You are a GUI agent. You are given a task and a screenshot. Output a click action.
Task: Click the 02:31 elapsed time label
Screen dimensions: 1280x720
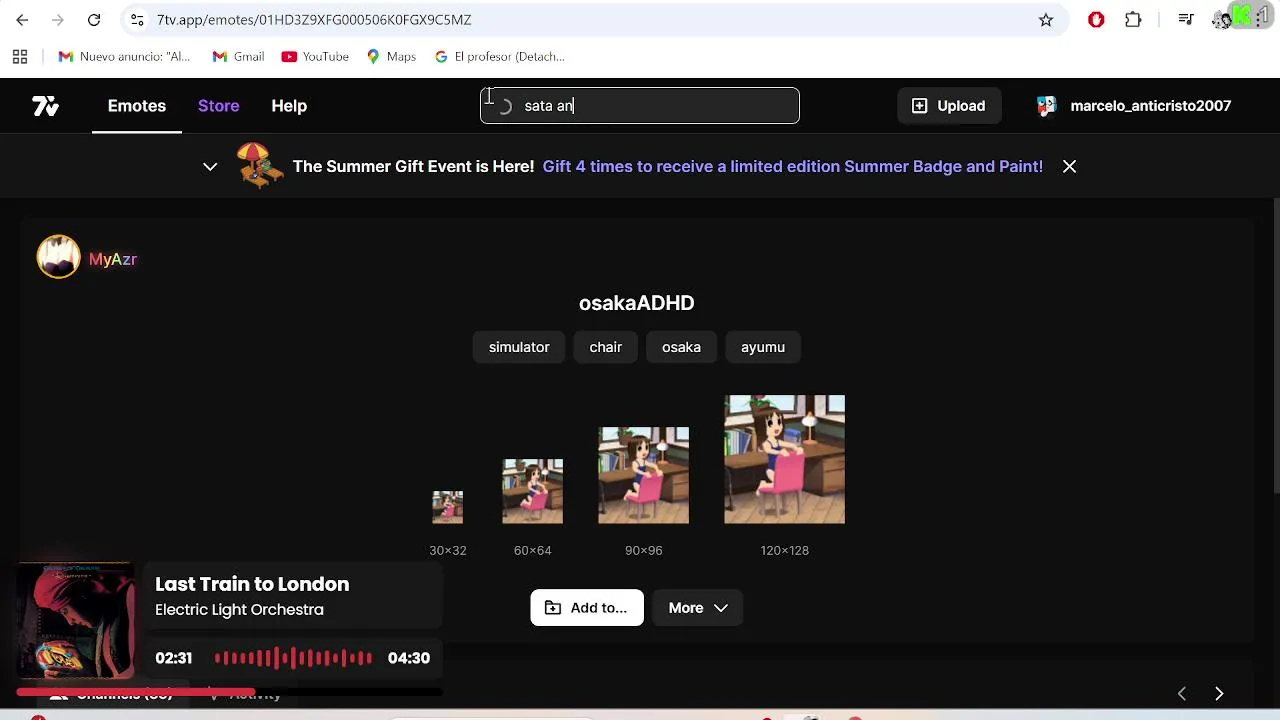(x=173, y=658)
